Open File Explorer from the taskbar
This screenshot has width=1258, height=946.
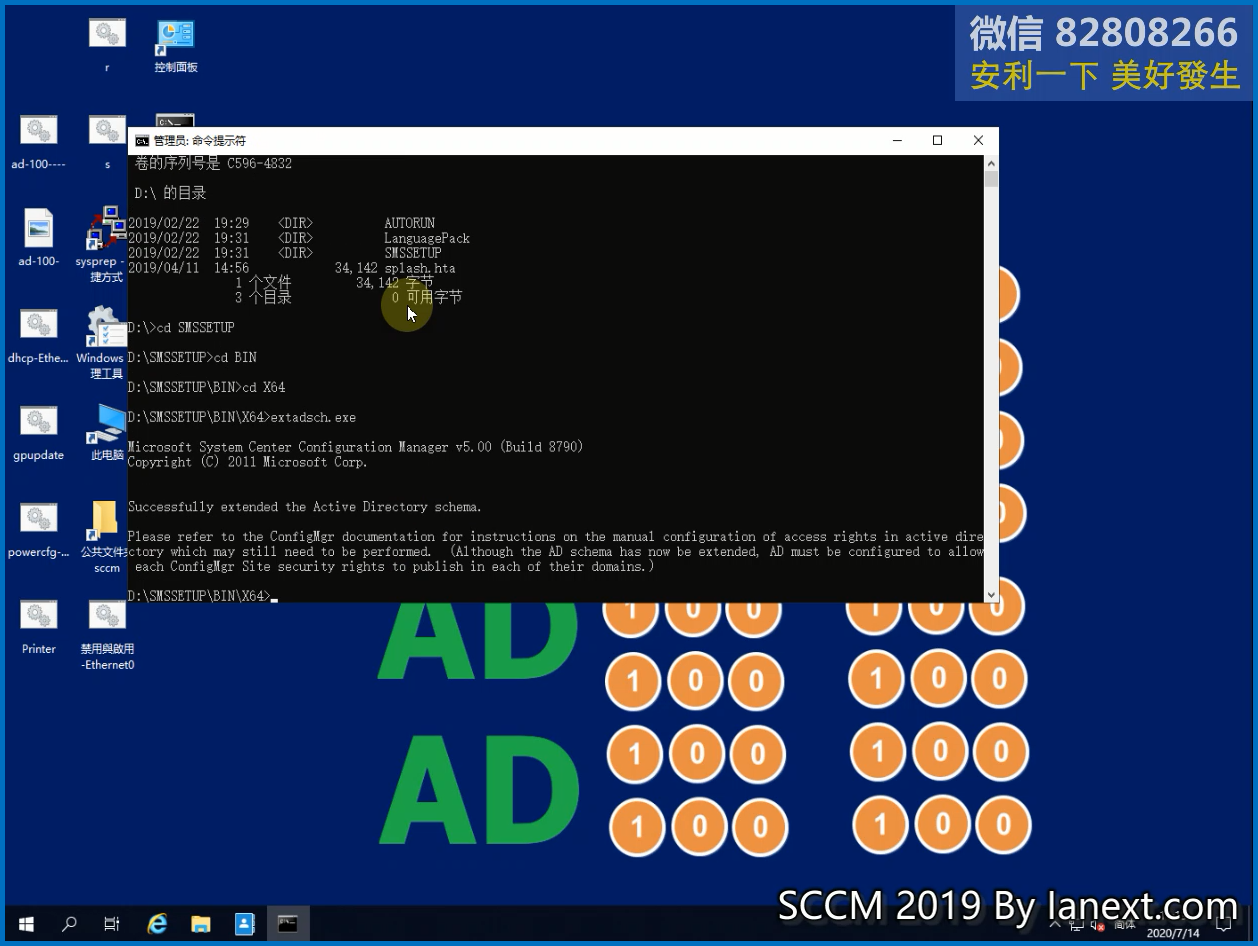[201, 924]
